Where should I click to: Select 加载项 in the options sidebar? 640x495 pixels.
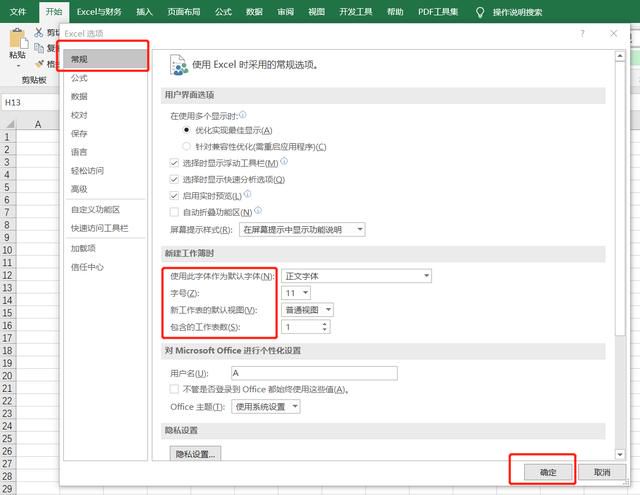tap(105, 248)
